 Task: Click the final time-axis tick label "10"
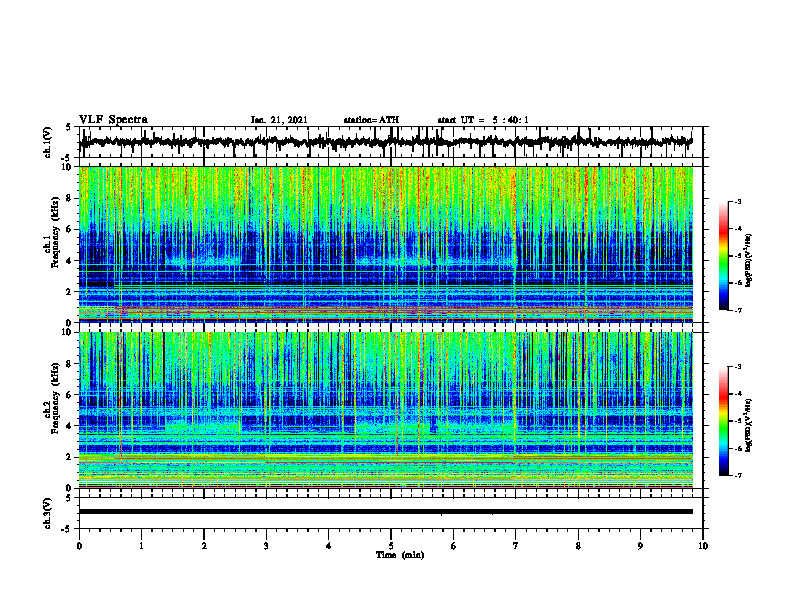pos(703,546)
